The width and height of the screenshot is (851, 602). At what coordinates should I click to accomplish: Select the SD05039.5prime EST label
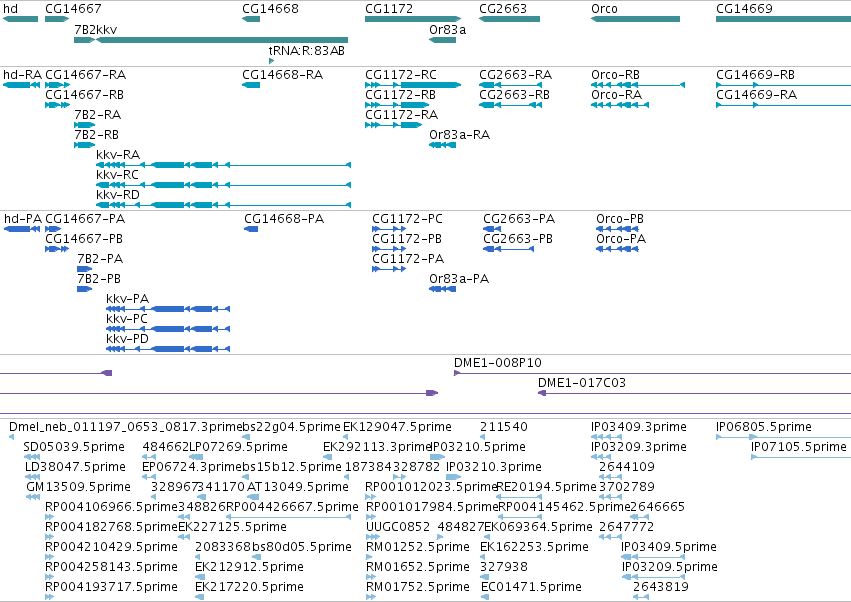pos(74,447)
